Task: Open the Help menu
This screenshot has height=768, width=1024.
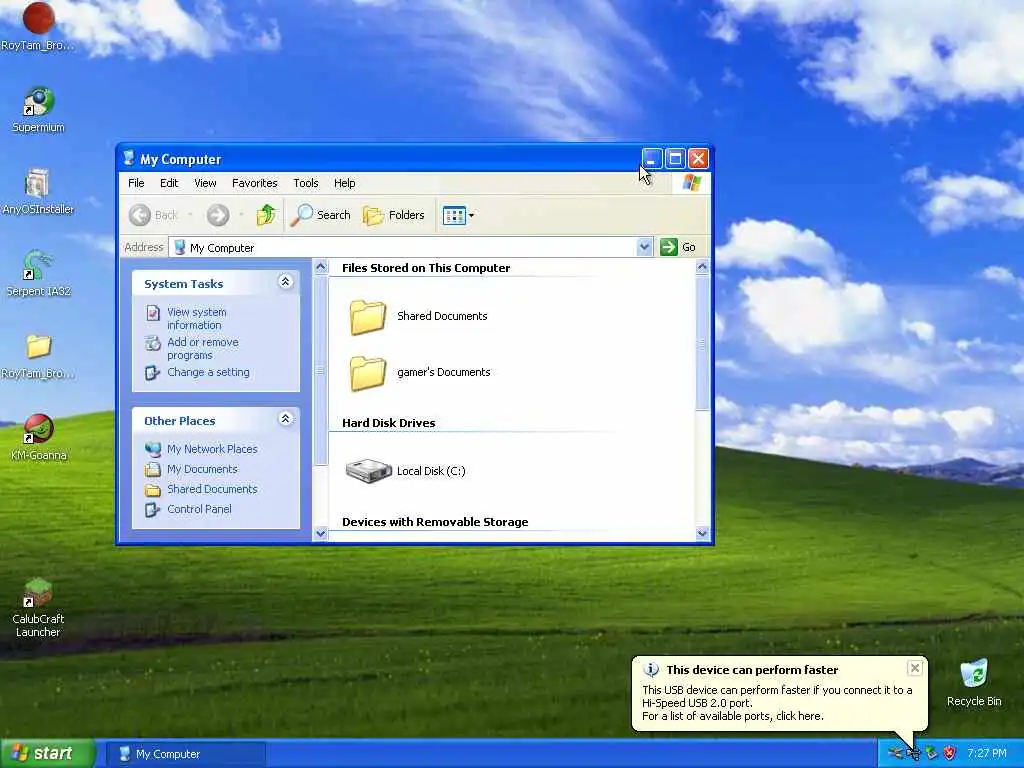Action: click(345, 183)
